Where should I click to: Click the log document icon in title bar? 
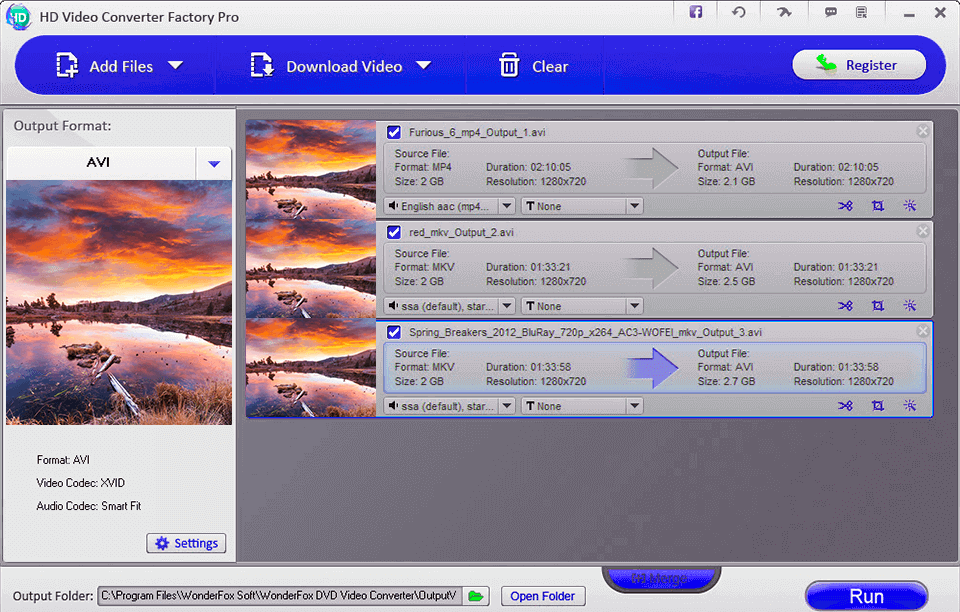(x=862, y=13)
